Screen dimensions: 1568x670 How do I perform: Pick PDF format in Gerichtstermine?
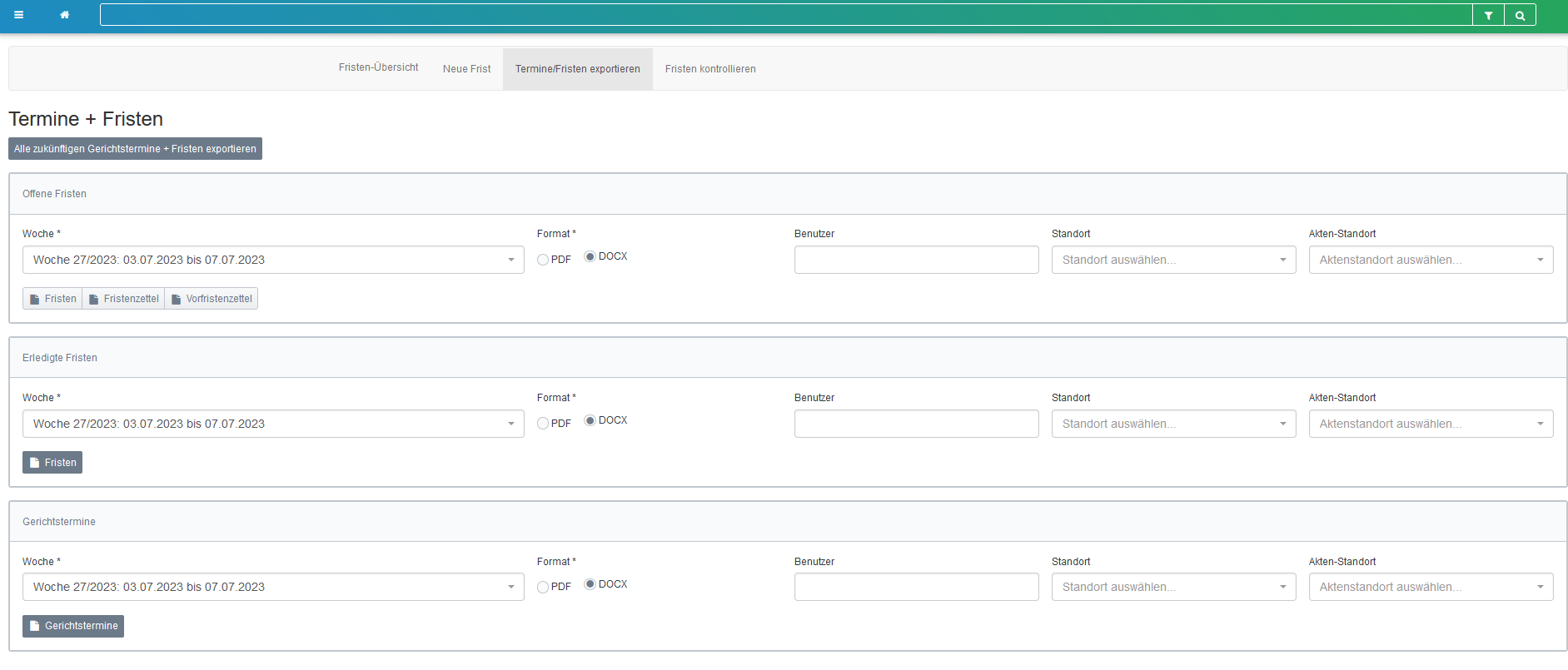(543, 587)
